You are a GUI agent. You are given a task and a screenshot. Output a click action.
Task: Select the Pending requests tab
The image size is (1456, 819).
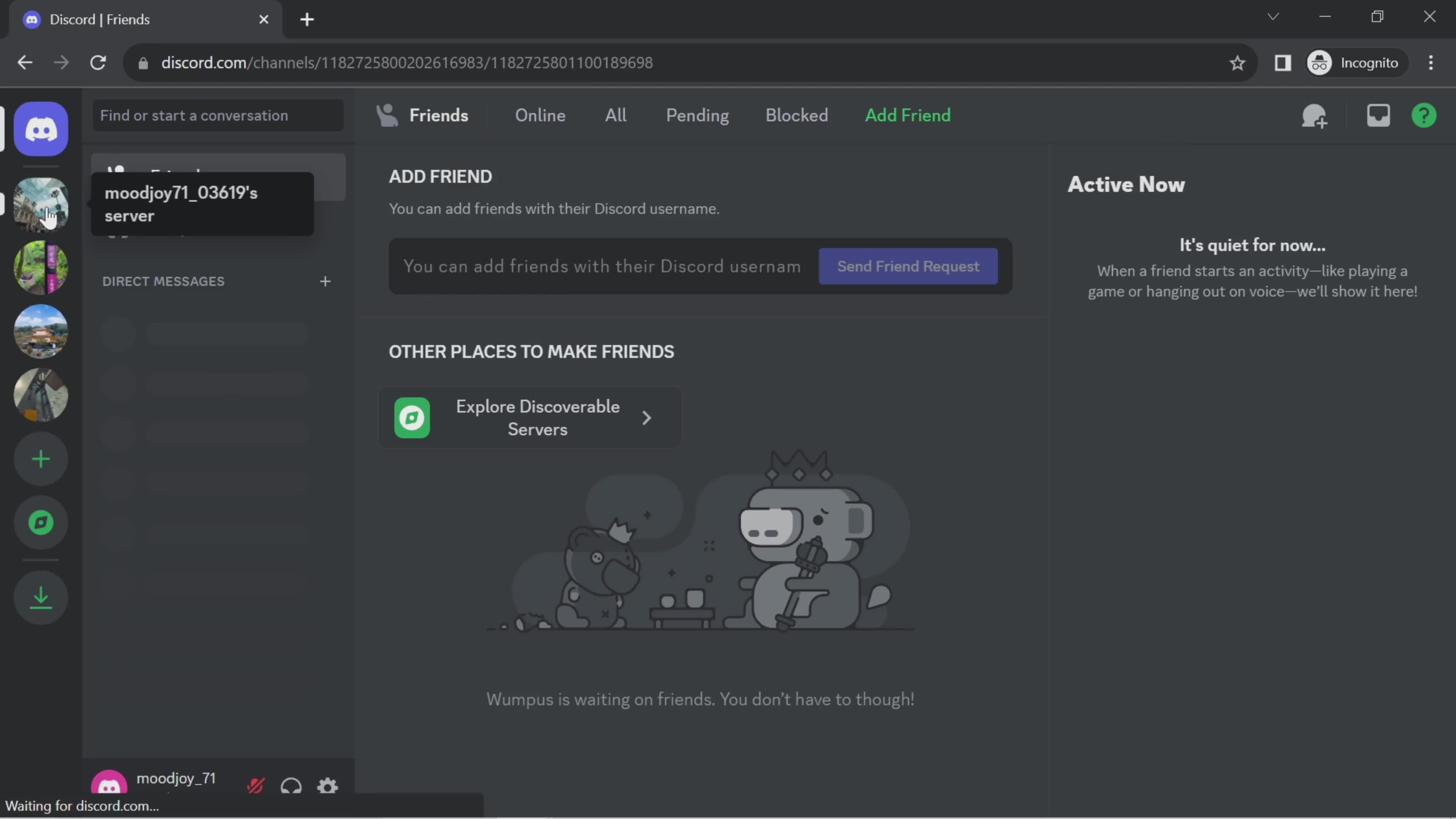click(697, 114)
